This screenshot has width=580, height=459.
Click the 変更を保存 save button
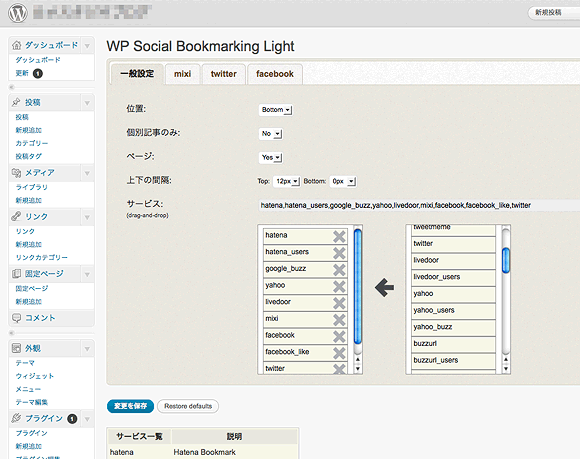click(131, 406)
